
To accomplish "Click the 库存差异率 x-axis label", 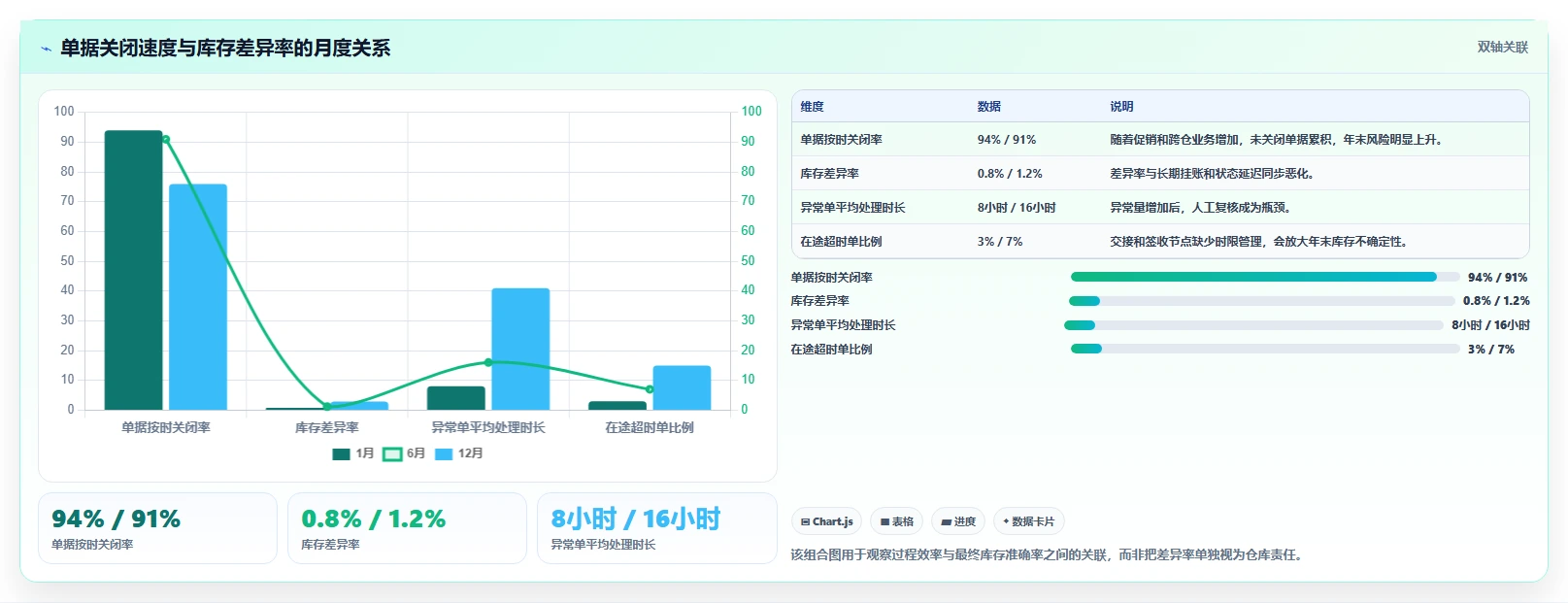I will 327,427.
